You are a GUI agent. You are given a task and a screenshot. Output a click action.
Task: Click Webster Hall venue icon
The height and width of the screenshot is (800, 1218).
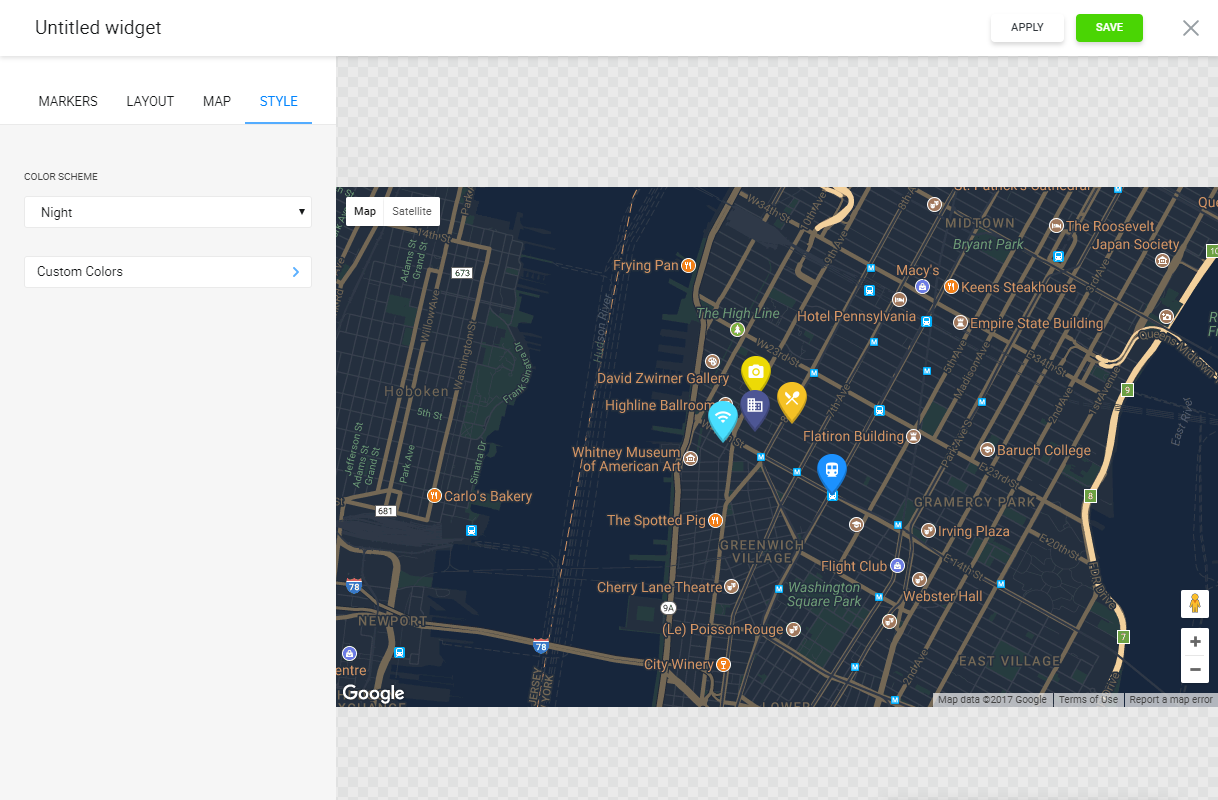pyautogui.click(x=919, y=580)
